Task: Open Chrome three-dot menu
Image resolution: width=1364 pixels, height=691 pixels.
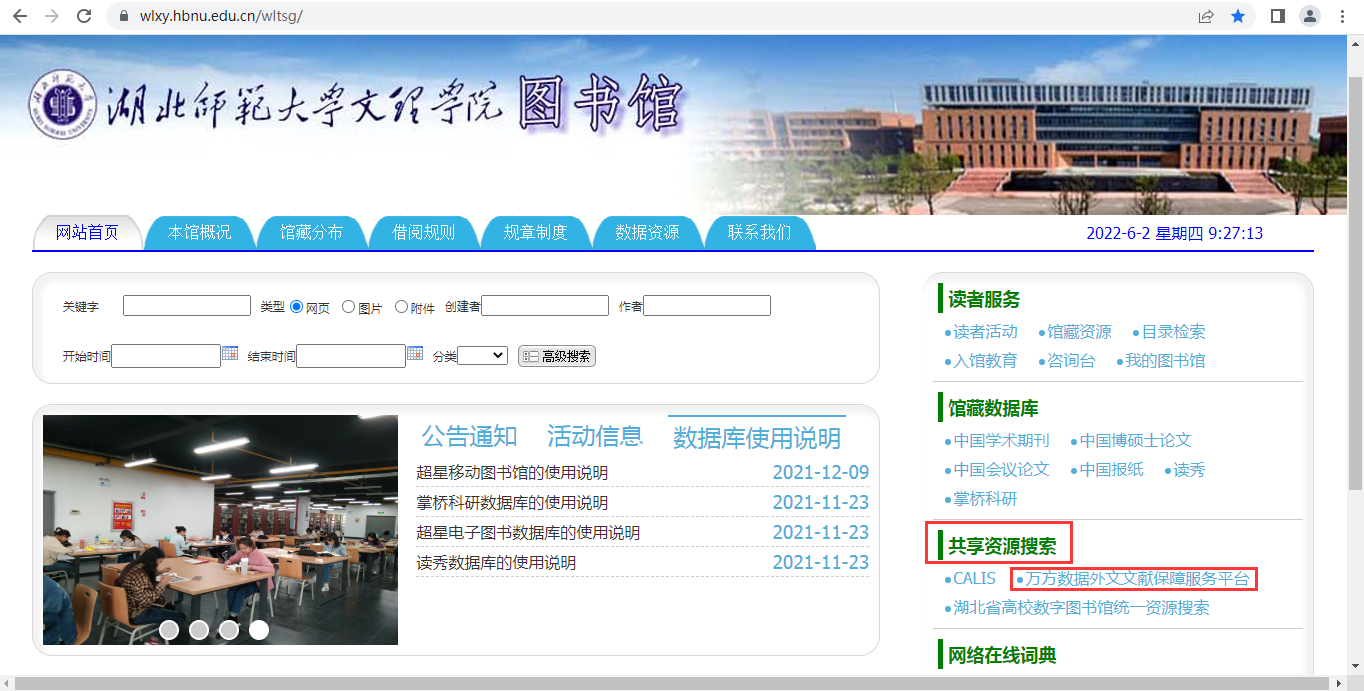Action: click(1342, 16)
